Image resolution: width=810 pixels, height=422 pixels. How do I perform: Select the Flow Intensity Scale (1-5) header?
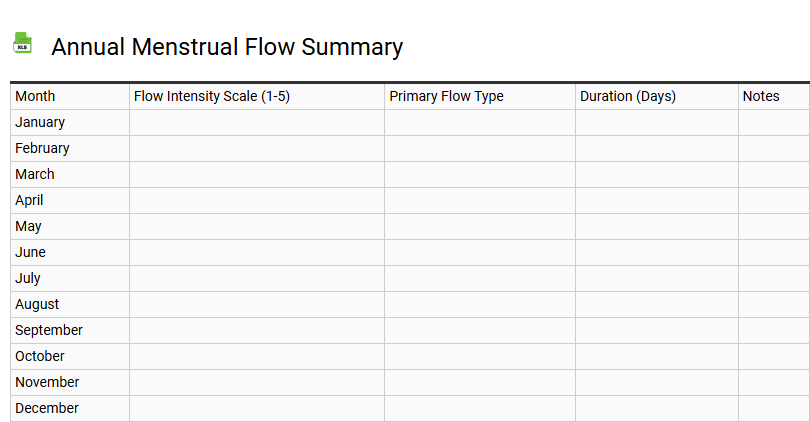point(257,96)
